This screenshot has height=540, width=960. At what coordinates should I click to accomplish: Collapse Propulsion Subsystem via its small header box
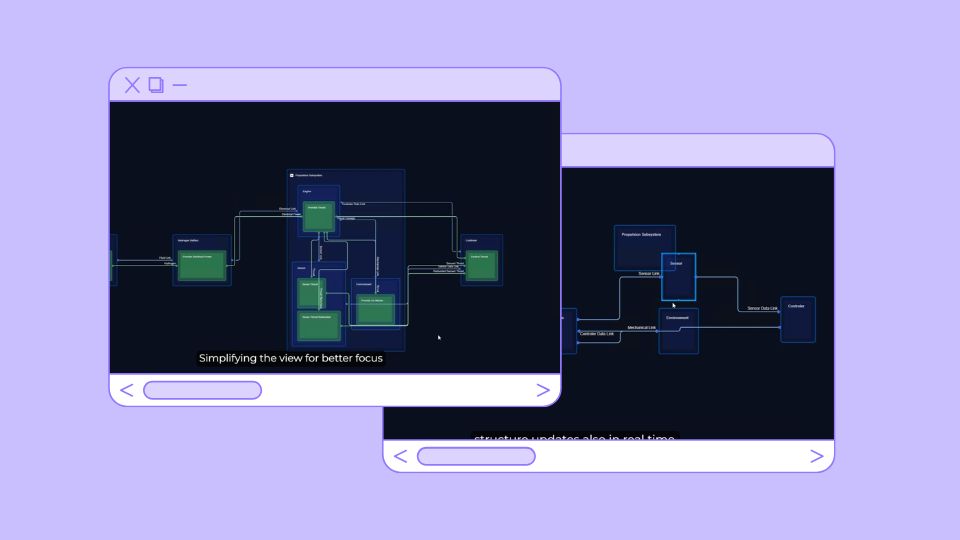[292, 175]
